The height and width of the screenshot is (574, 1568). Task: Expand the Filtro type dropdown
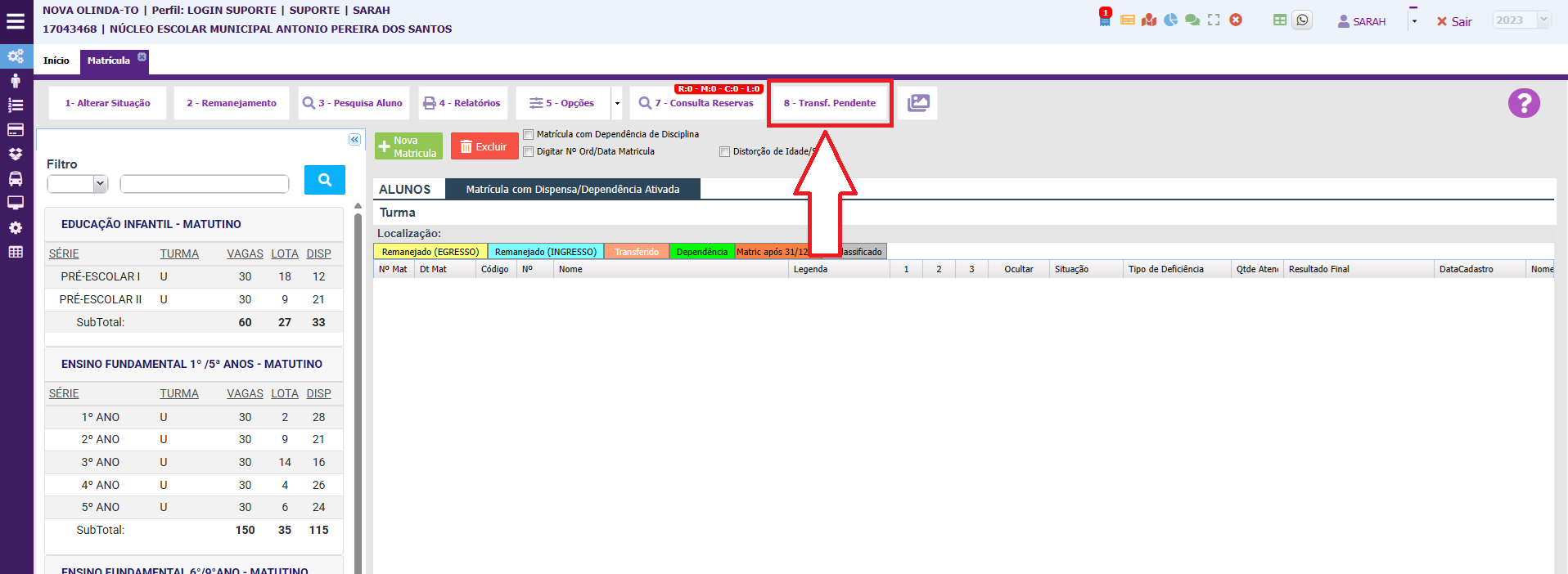pos(78,184)
